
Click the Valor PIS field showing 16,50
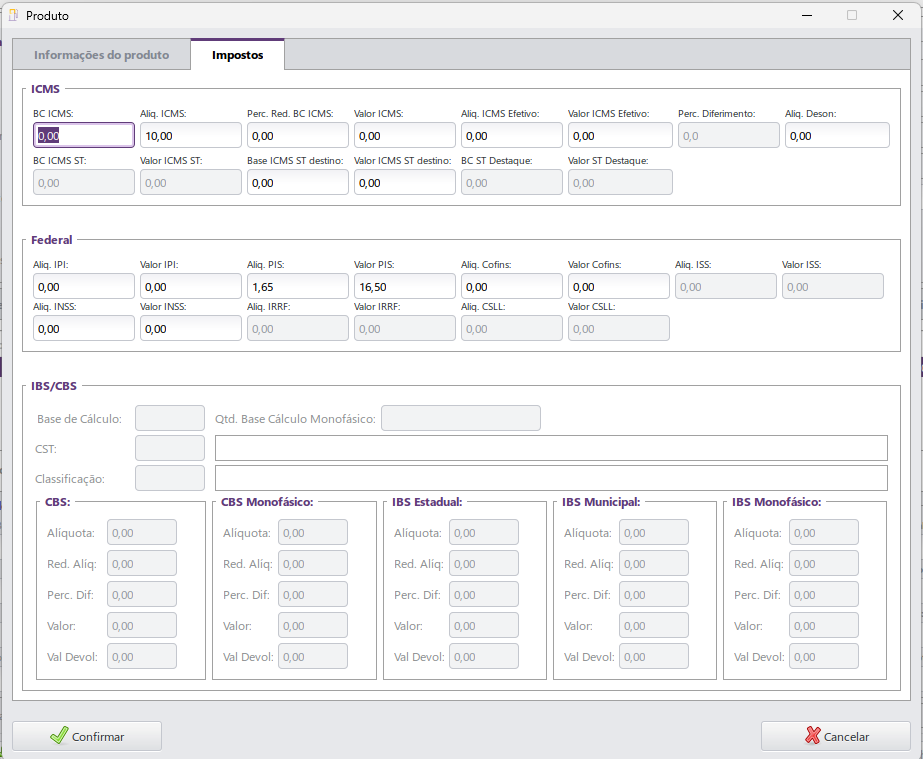click(x=404, y=287)
